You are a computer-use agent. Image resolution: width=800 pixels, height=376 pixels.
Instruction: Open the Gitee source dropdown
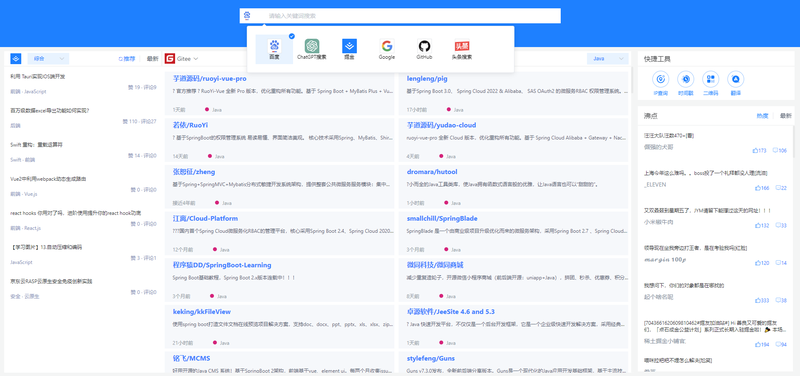coord(182,59)
